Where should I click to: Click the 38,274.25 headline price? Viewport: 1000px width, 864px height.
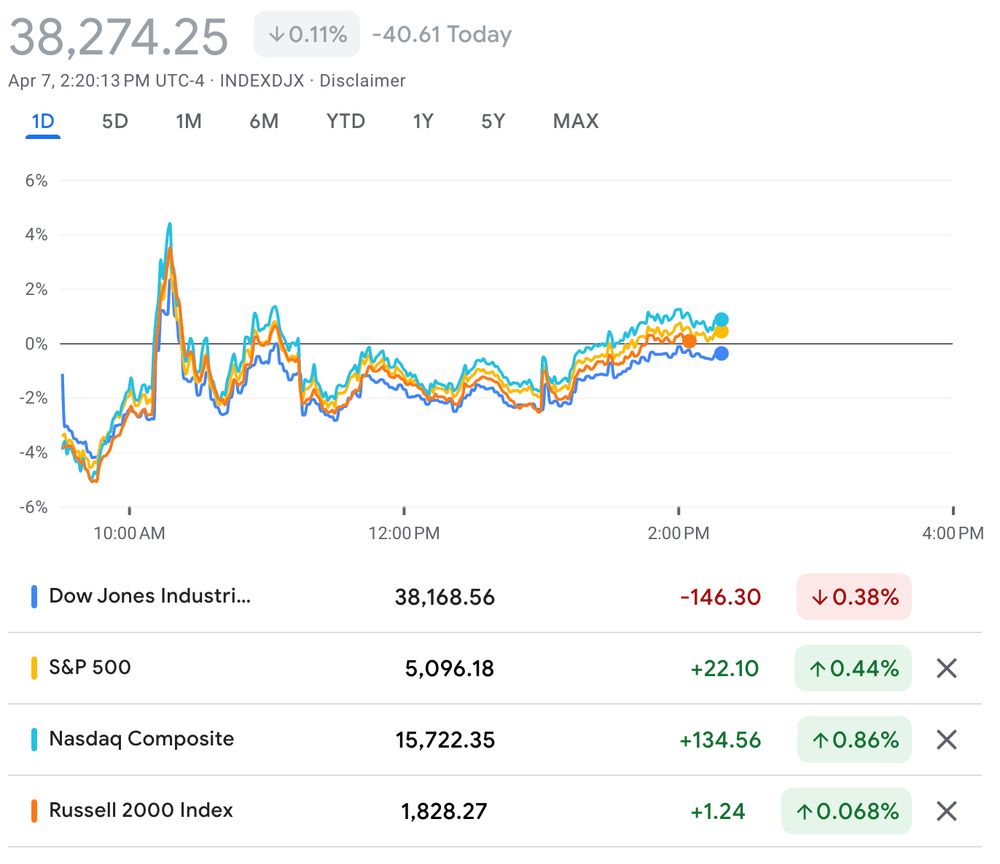point(119,37)
